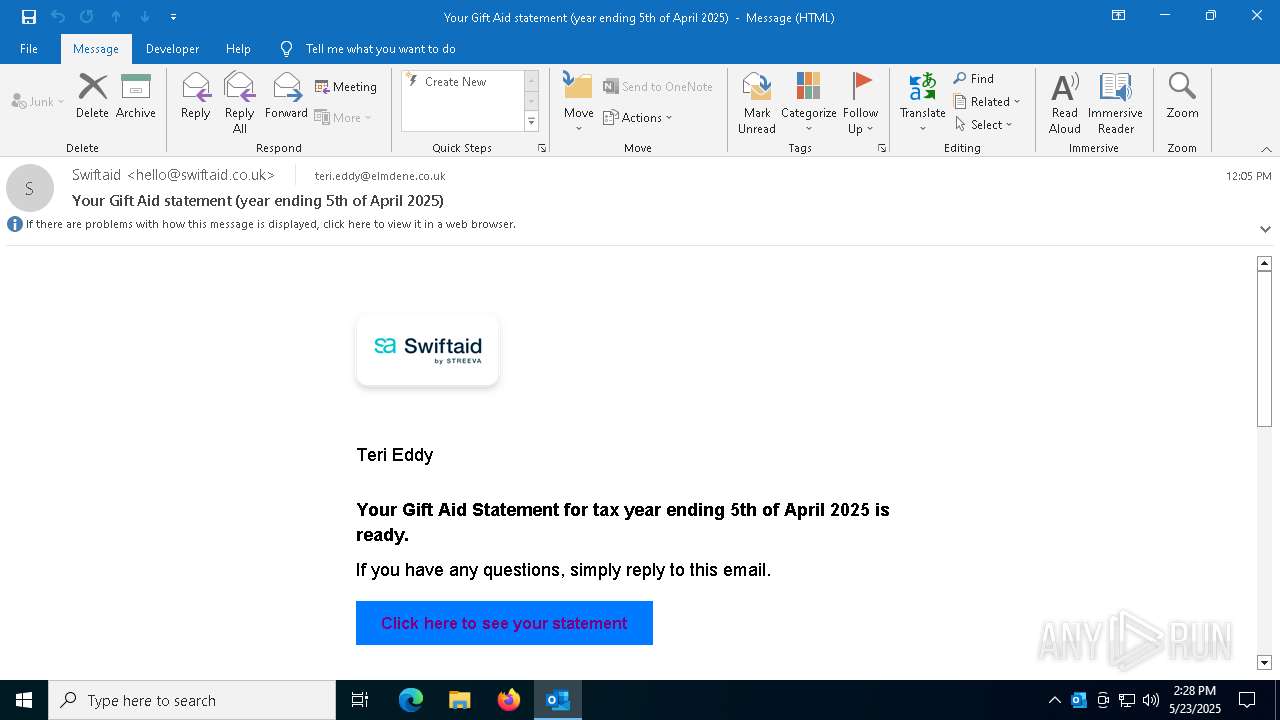This screenshot has height=720, width=1280.
Task: Open Immersive Reader
Action: click(x=1115, y=102)
